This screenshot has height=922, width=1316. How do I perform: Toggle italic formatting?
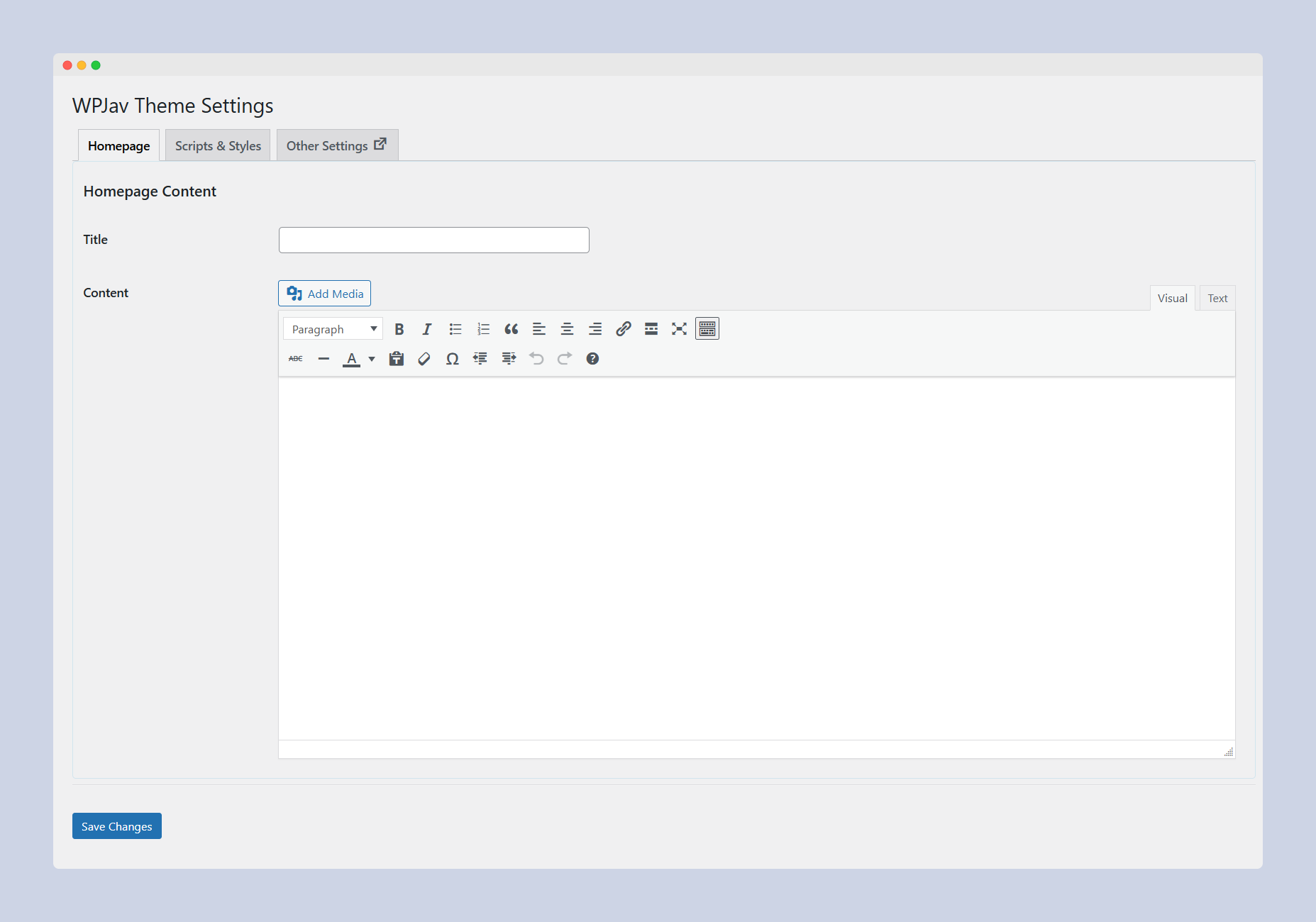click(427, 329)
